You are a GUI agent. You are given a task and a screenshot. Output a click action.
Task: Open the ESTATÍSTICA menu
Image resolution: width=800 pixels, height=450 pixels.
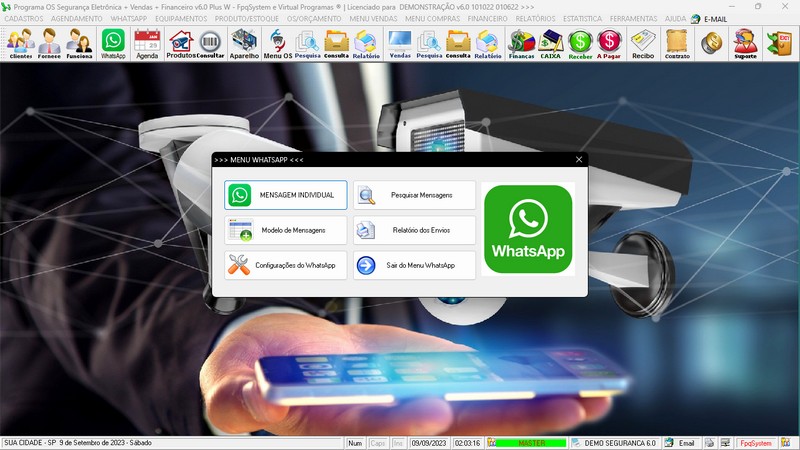click(x=582, y=19)
